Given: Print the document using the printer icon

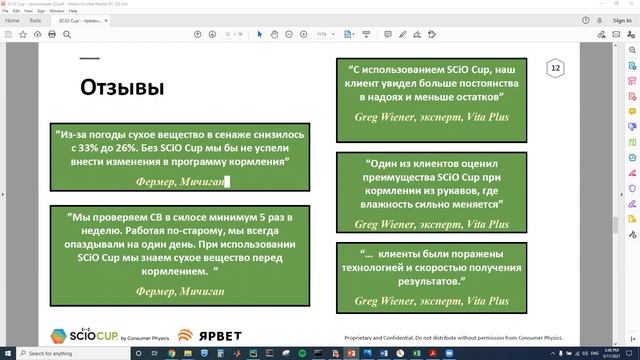Looking at the screenshot, I should [52, 35].
